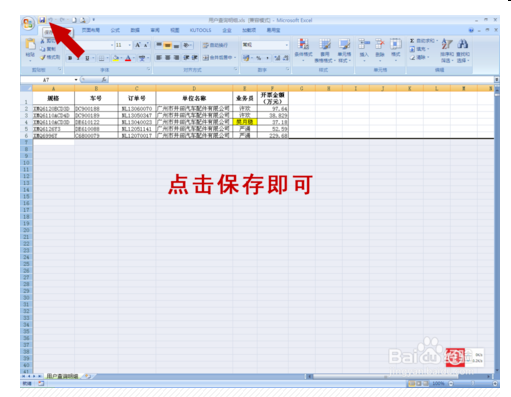
Task: Click the Save icon in quick access toolbar
Action: (x=42, y=20)
